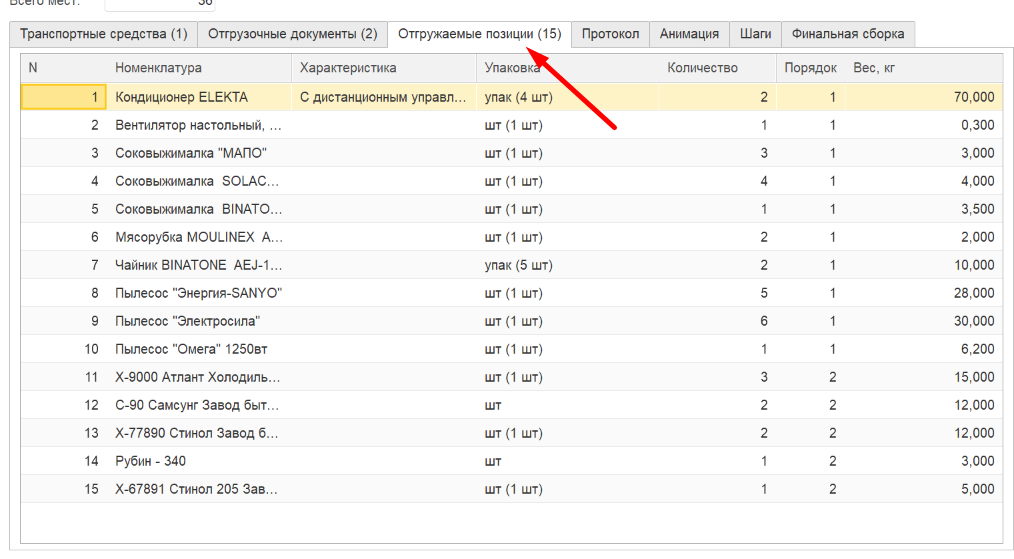Select Пылесос "Электросила" row
This screenshot has height=559, width=1014.
point(512,321)
